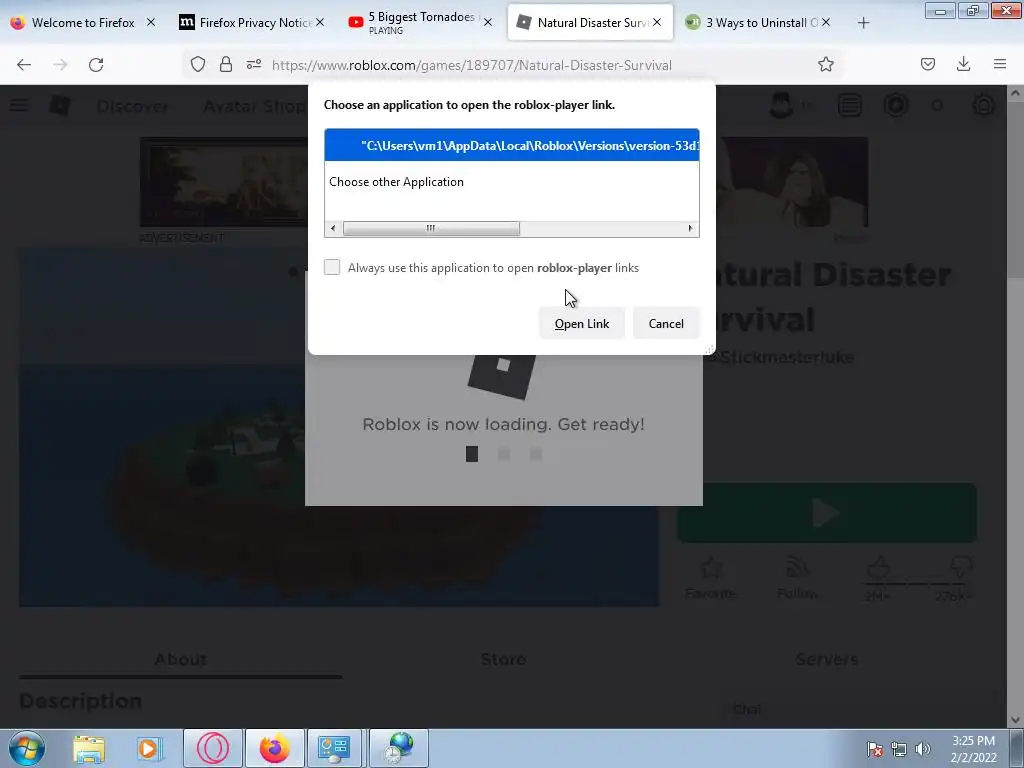Click the green Play game button

(827, 513)
